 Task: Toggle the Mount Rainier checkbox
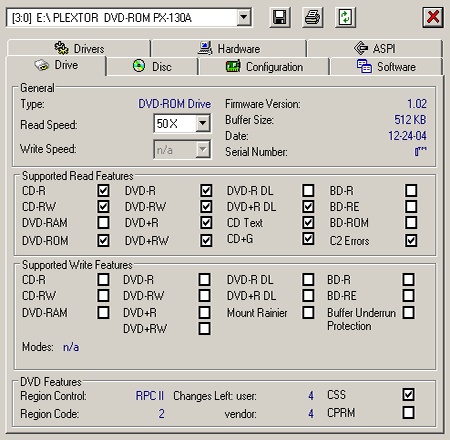point(308,313)
